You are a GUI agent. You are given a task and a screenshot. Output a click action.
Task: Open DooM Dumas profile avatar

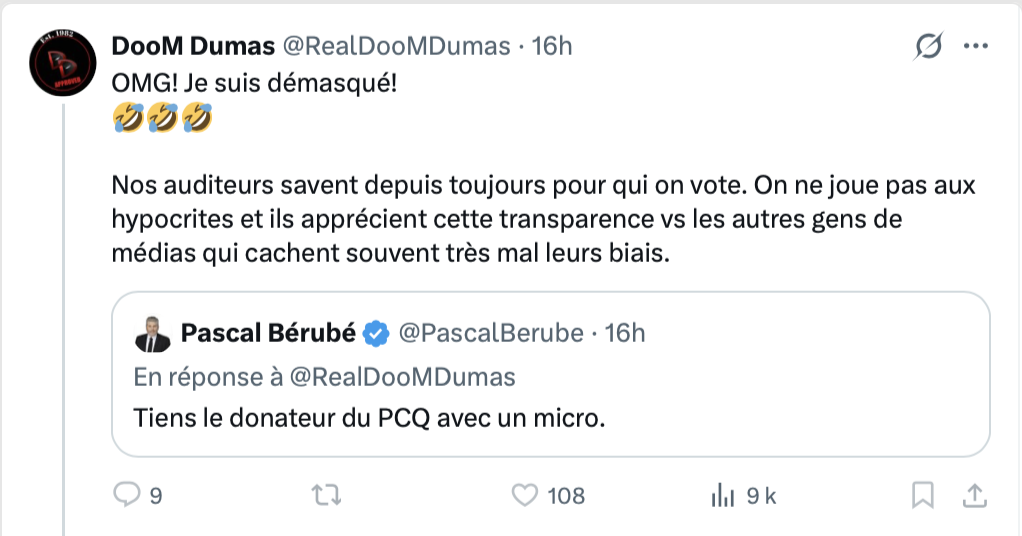coord(62,63)
